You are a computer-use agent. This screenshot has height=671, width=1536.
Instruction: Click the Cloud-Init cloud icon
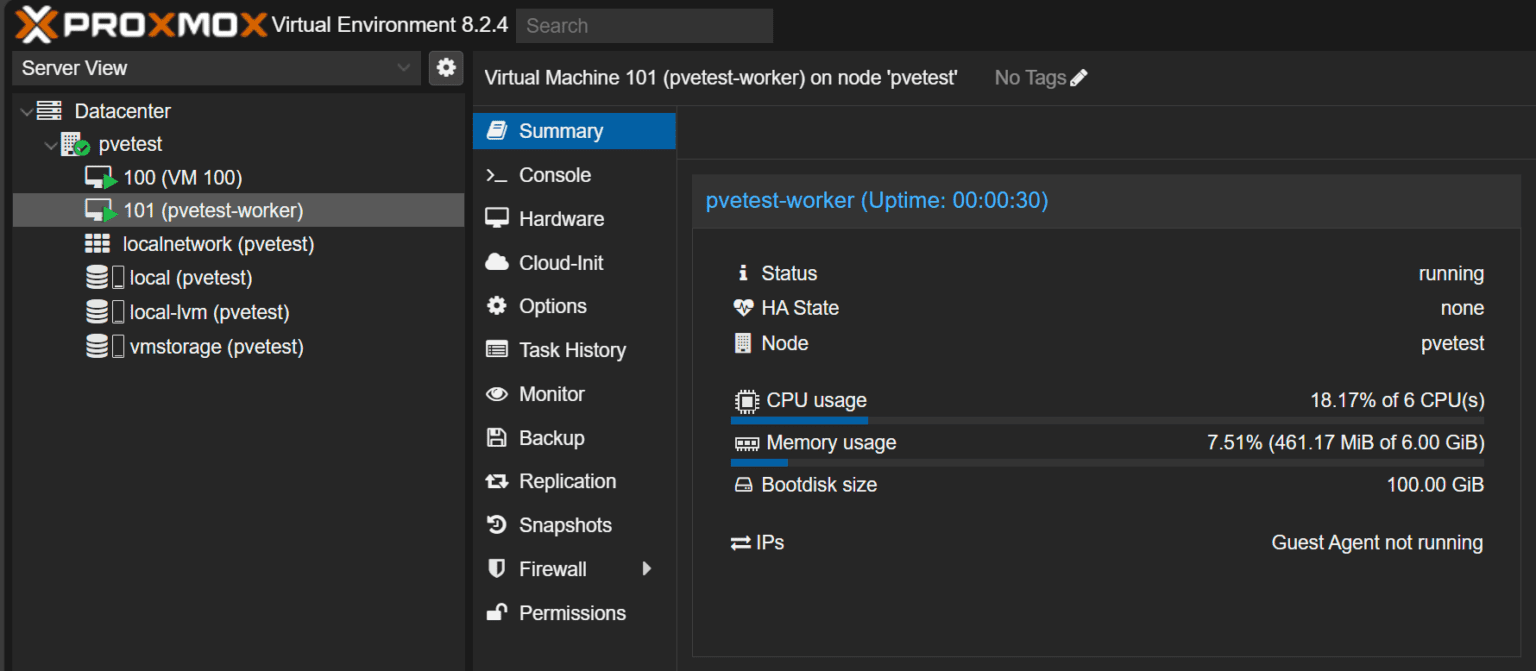(x=496, y=262)
